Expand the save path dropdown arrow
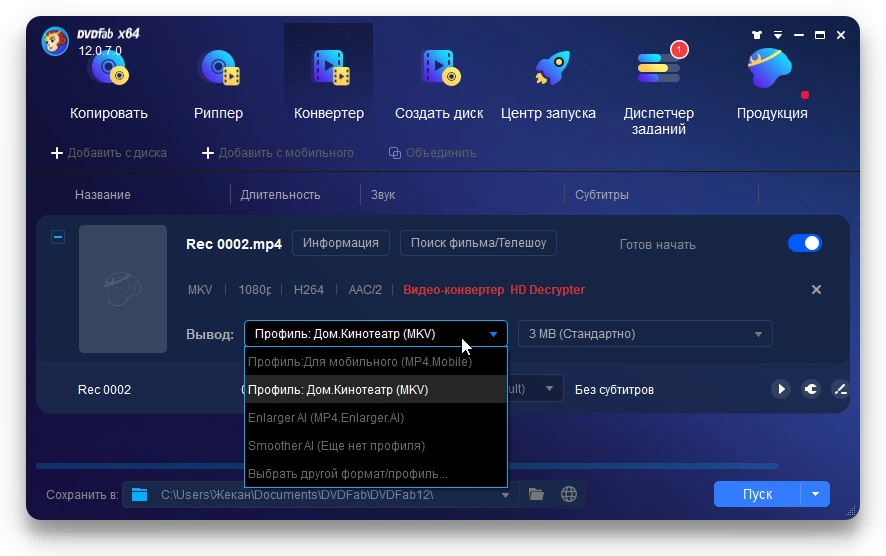Screen dimensions: 886x556 click(x=505, y=496)
